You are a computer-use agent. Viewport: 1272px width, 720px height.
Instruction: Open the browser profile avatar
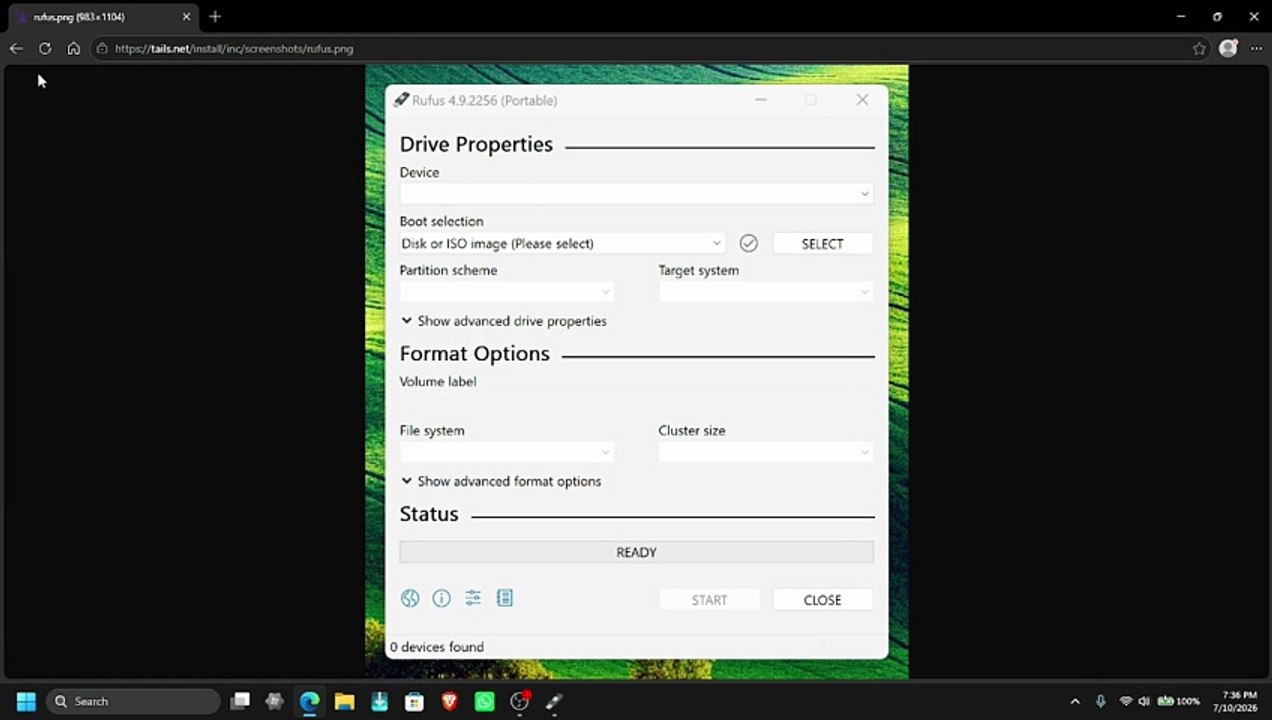1228,48
